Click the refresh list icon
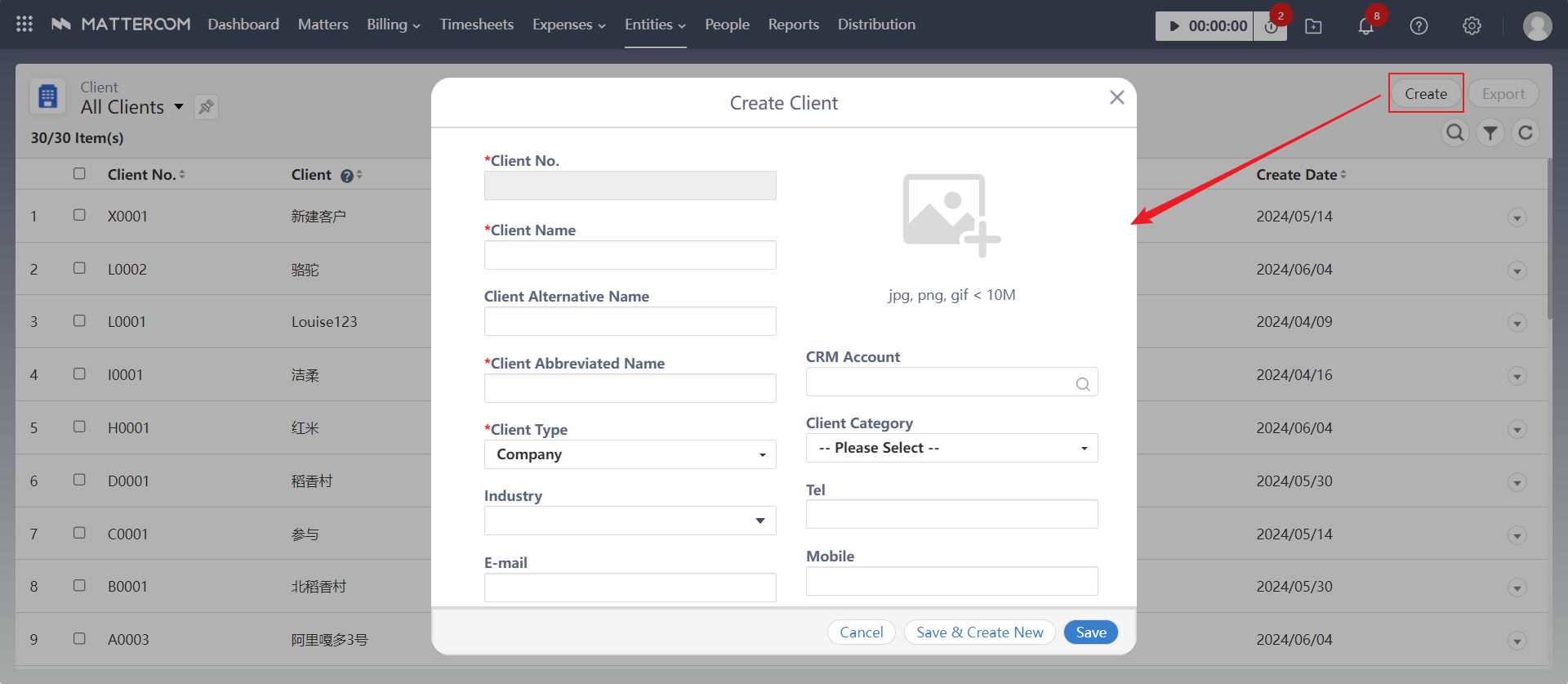The height and width of the screenshot is (684, 1568). tap(1525, 132)
